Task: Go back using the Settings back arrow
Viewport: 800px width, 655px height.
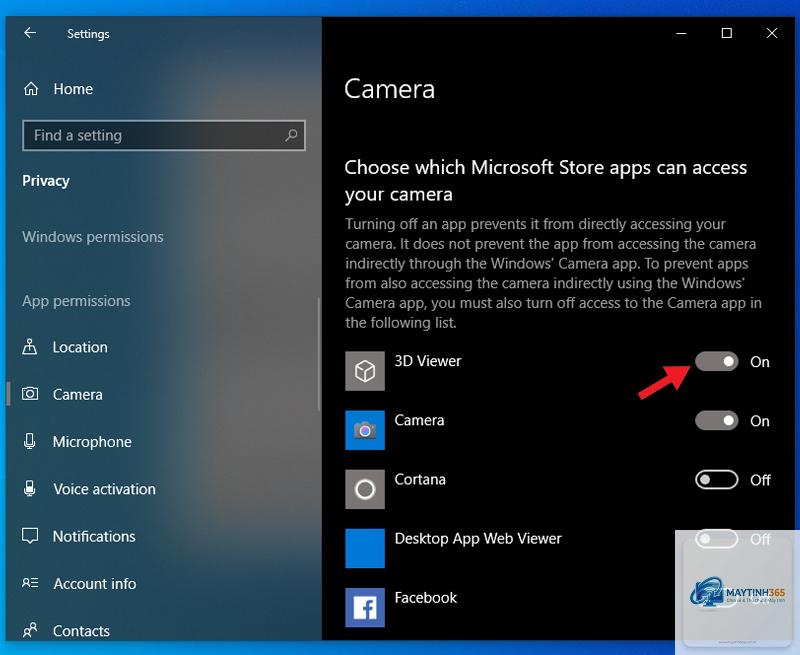Action: pos(30,33)
